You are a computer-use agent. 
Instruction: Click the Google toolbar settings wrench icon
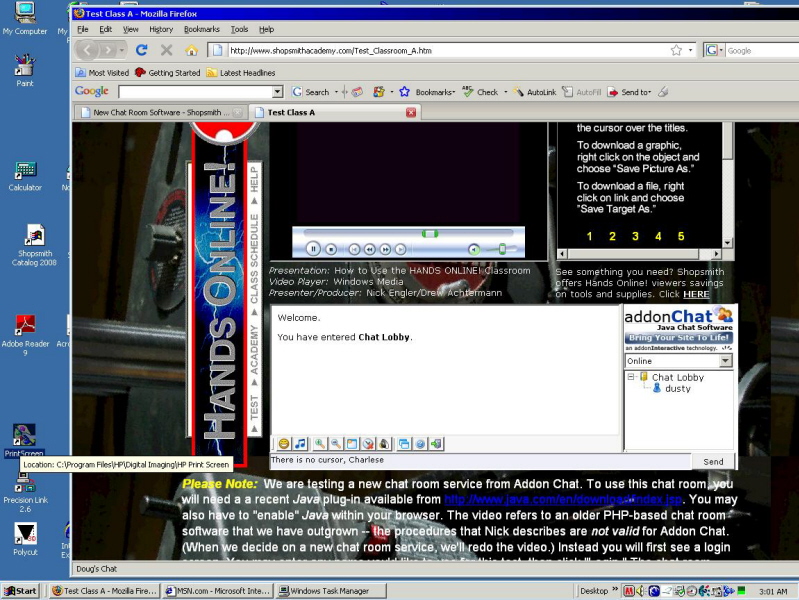coord(663,92)
